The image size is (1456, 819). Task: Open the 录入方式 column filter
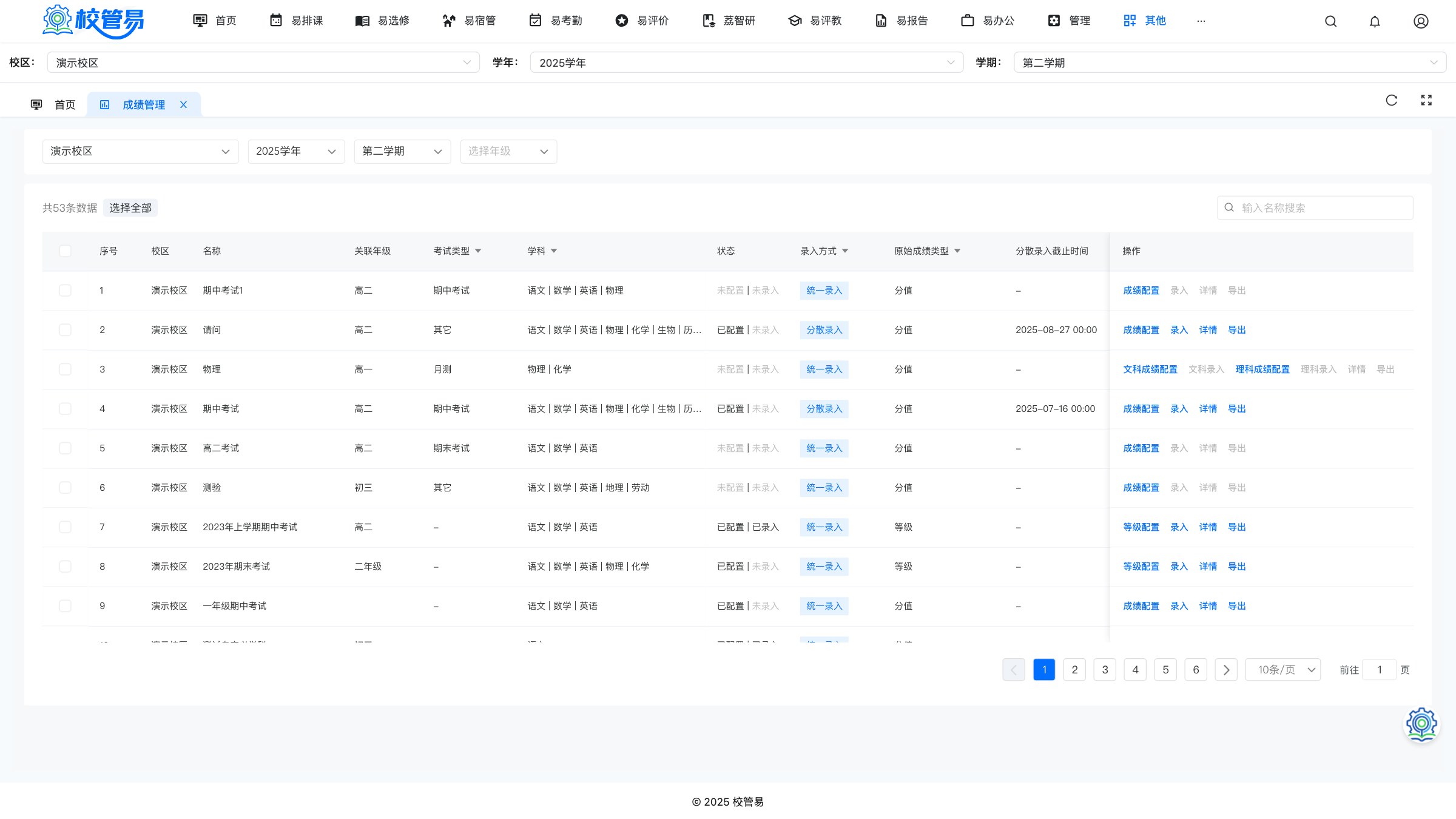[x=845, y=251]
